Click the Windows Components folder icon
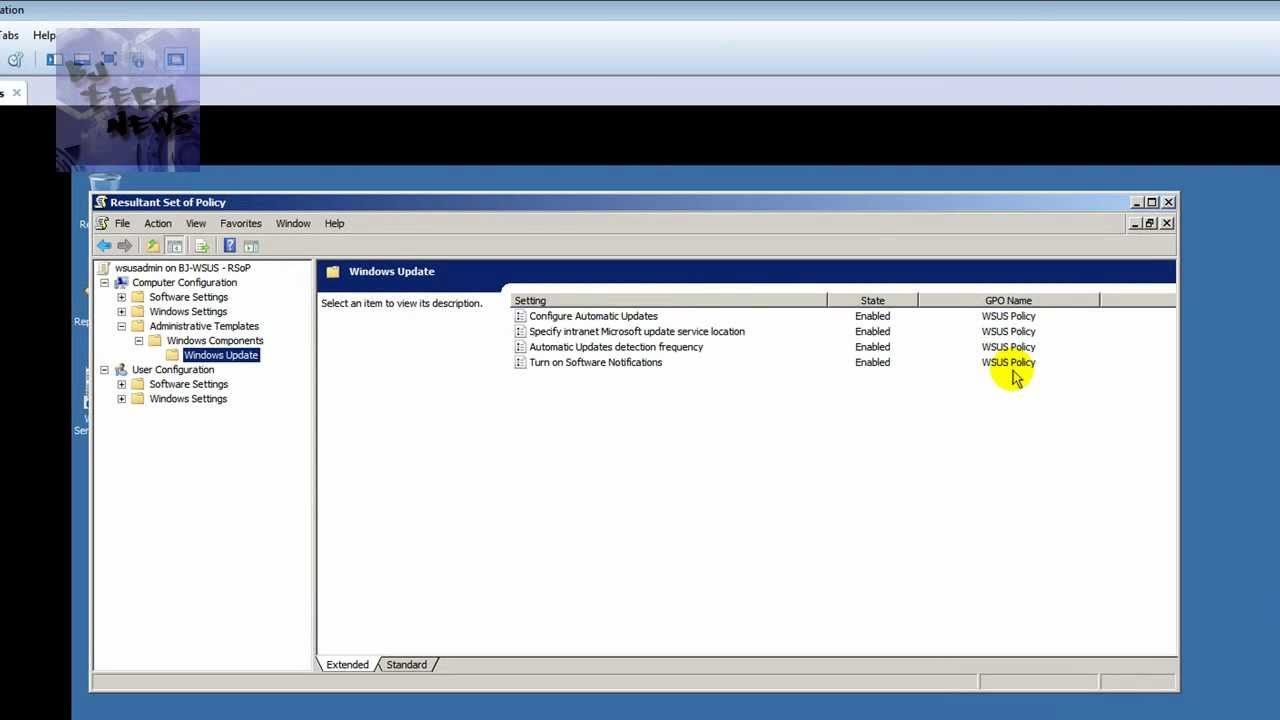The width and height of the screenshot is (1280, 720). coord(155,340)
